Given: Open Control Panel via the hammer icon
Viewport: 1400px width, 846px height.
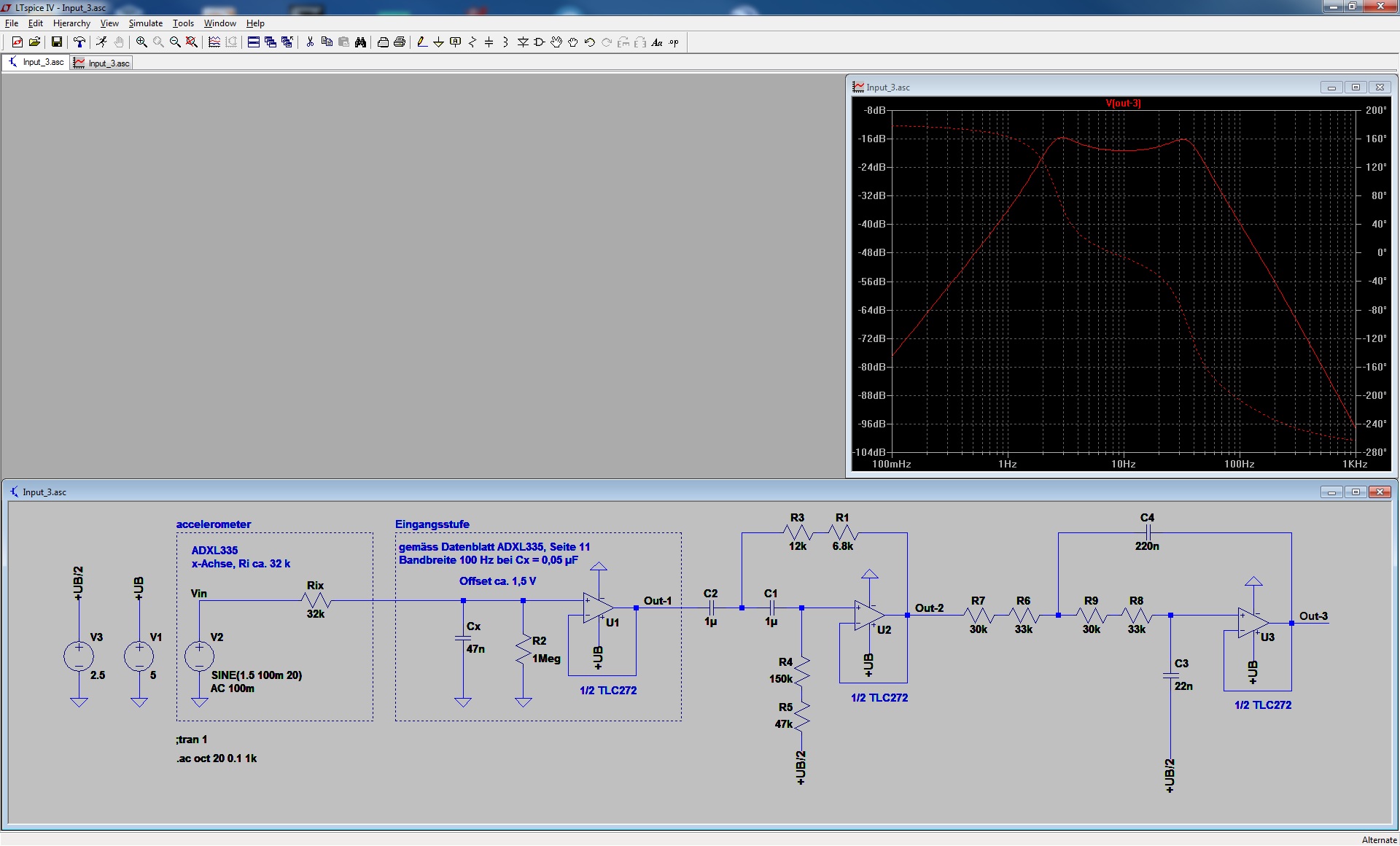Looking at the screenshot, I should click(79, 42).
